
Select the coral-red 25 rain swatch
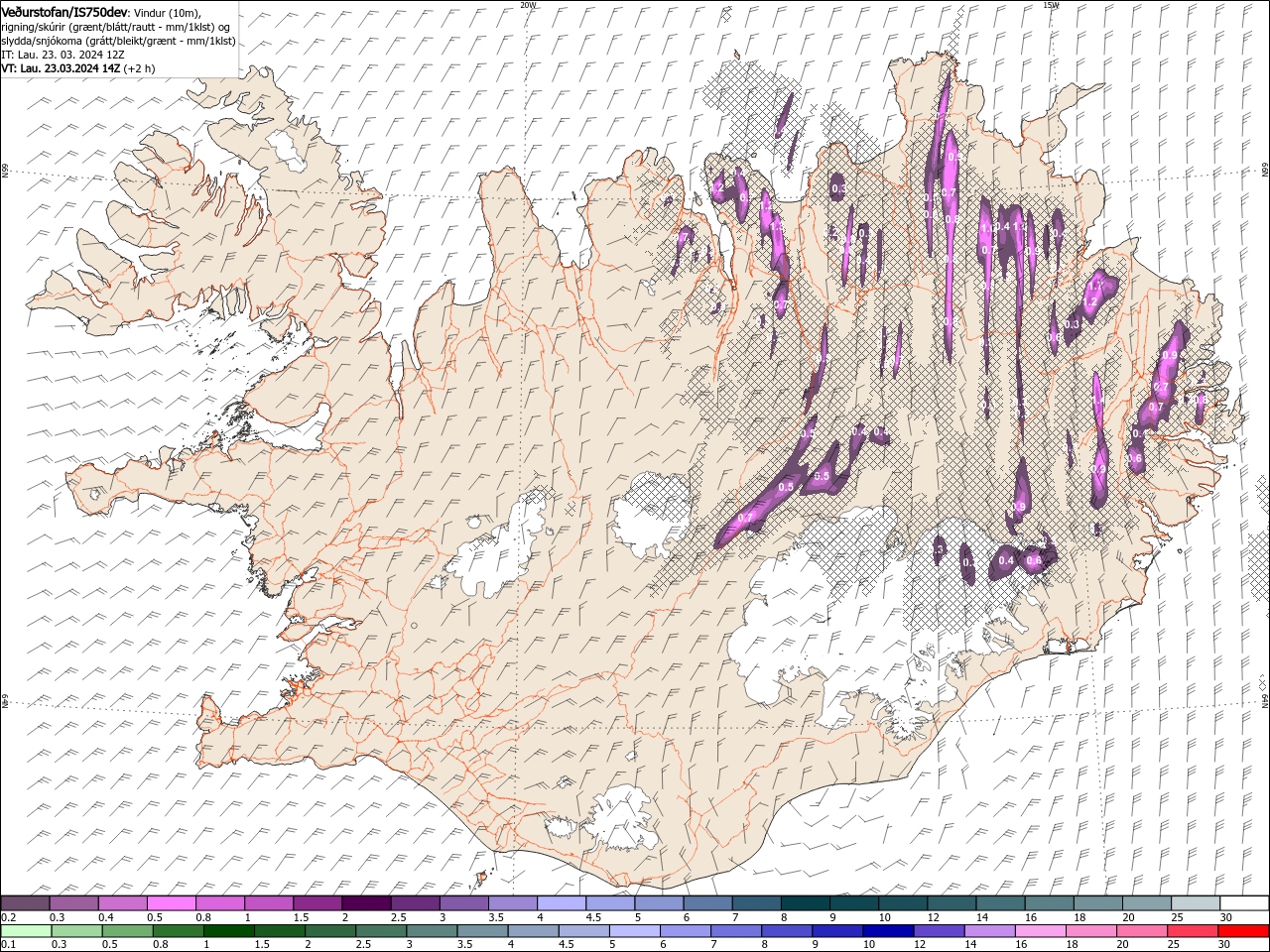tap(1192, 931)
